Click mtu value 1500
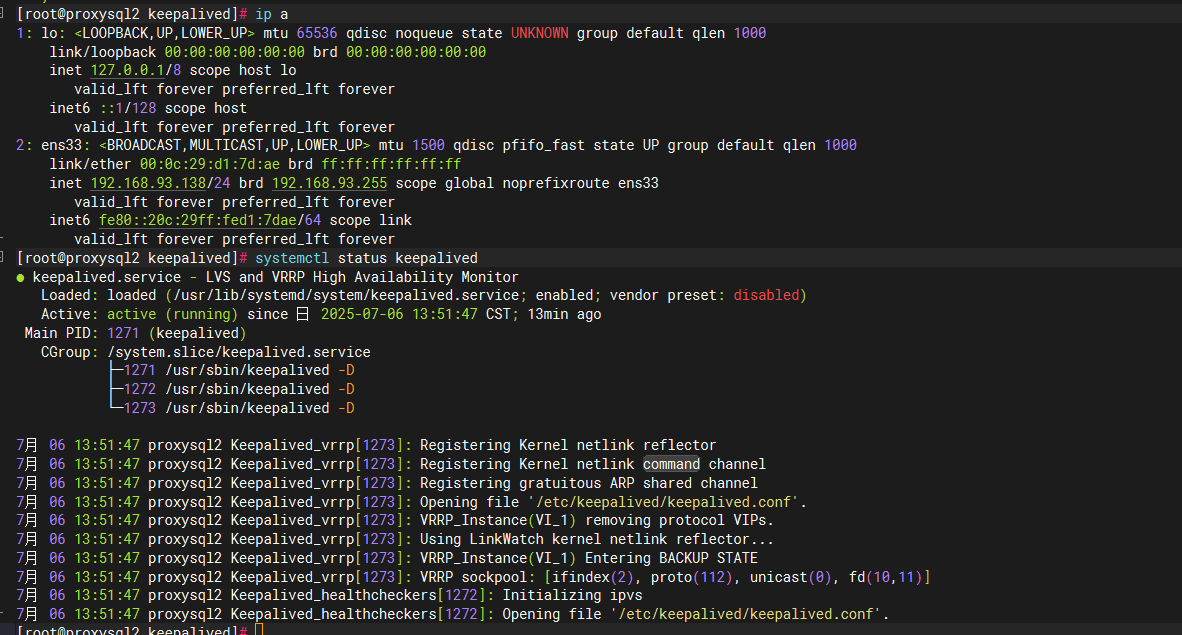The image size is (1182, 635). [428, 145]
